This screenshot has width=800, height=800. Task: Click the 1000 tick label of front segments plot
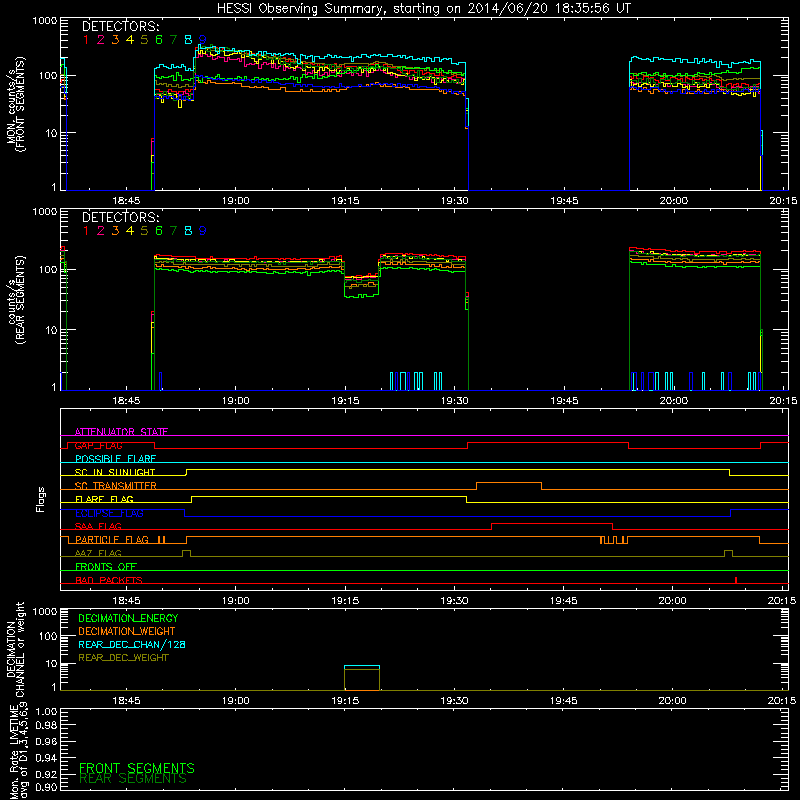pos(45,21)
